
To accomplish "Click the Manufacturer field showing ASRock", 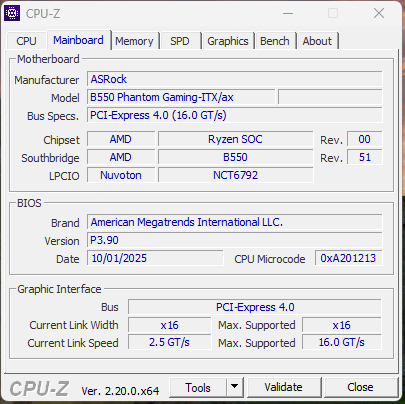I will pyautogui.click(x=235, y=79).
